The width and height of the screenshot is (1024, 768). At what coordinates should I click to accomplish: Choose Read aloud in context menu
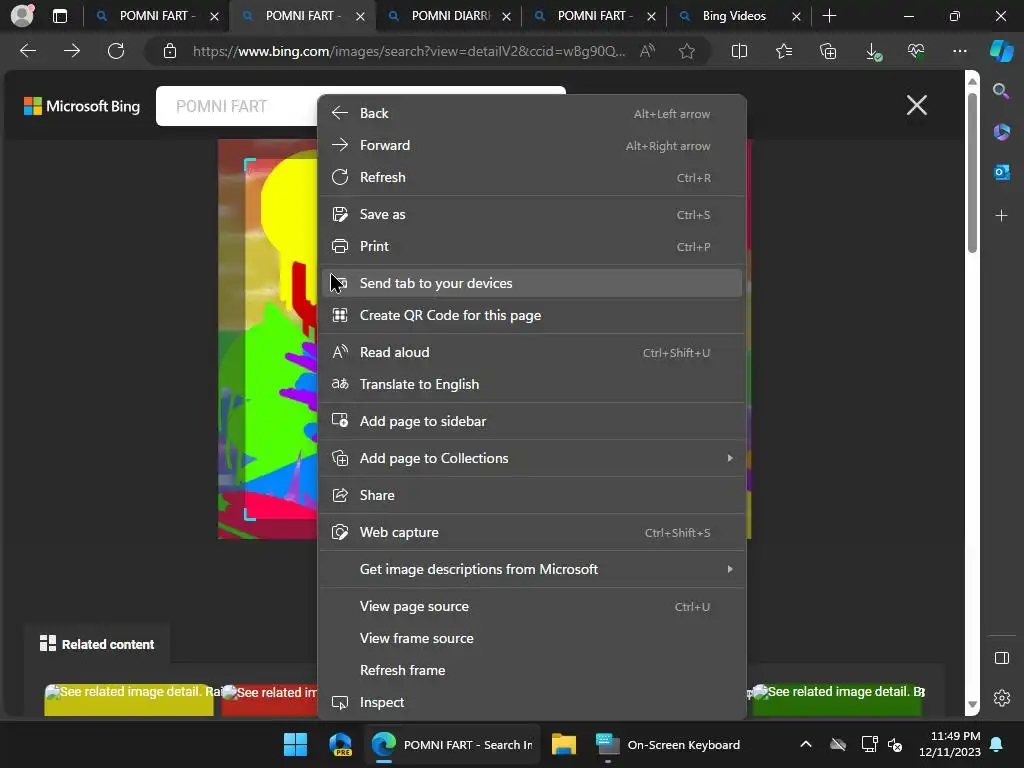coord(532,353)
